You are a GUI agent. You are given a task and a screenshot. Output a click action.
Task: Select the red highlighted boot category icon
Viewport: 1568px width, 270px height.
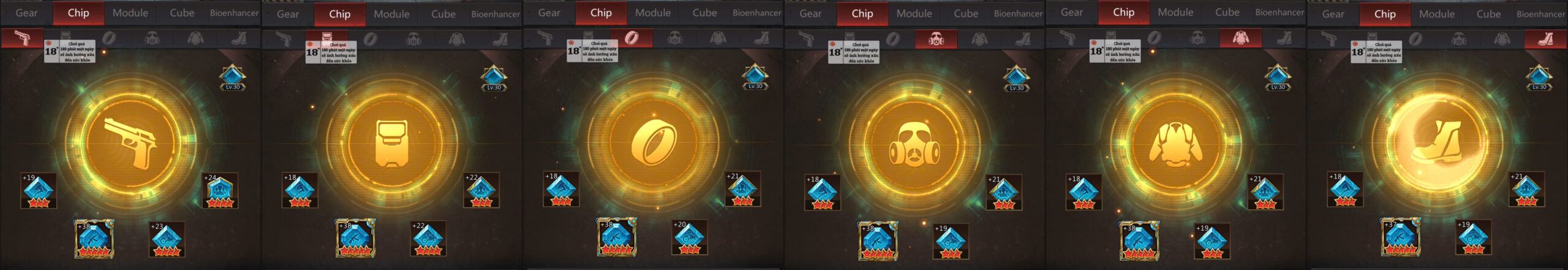[x=1545, y=39]
